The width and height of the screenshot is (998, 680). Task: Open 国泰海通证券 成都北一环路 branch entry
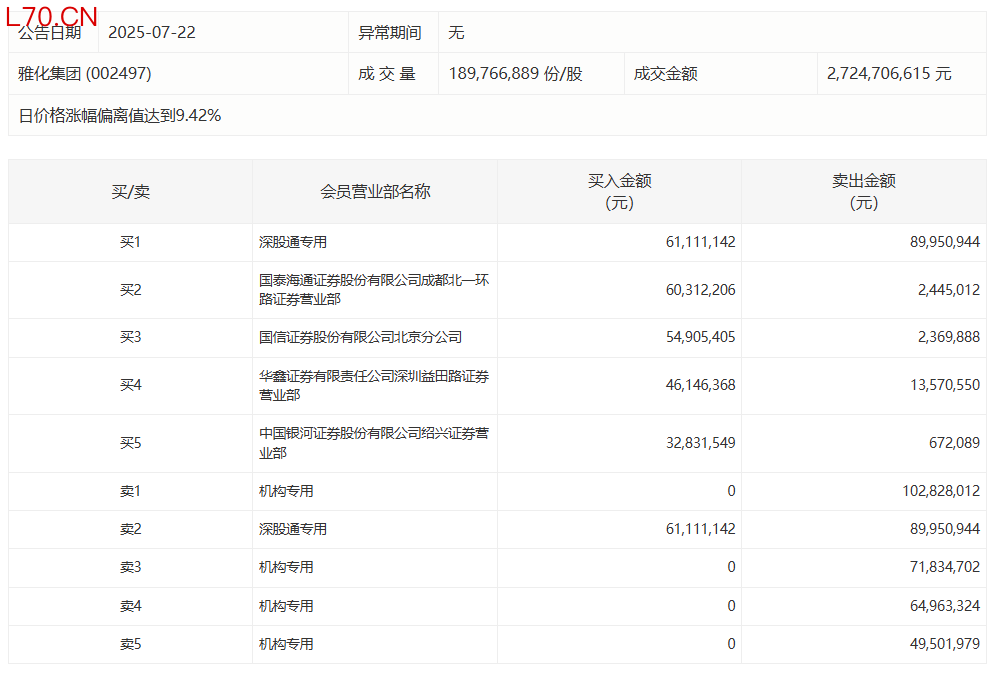pos(373,290)
